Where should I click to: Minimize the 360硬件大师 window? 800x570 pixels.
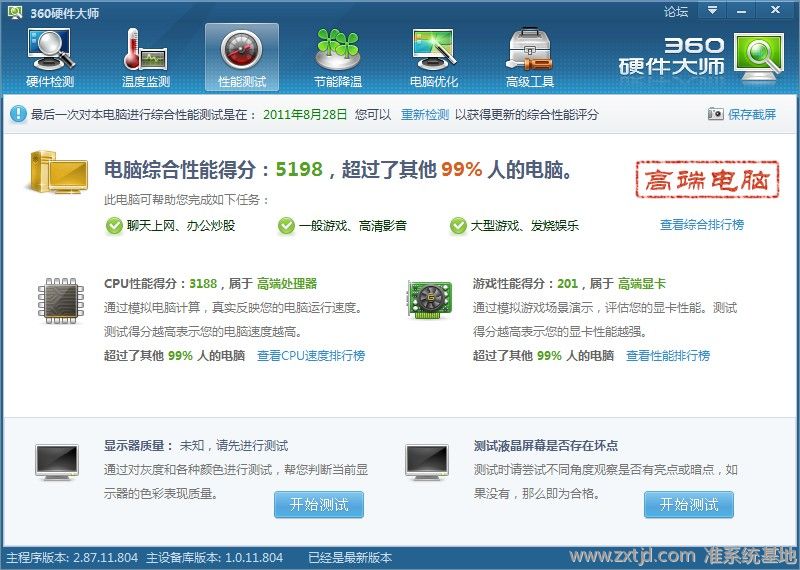click(742, 10)
